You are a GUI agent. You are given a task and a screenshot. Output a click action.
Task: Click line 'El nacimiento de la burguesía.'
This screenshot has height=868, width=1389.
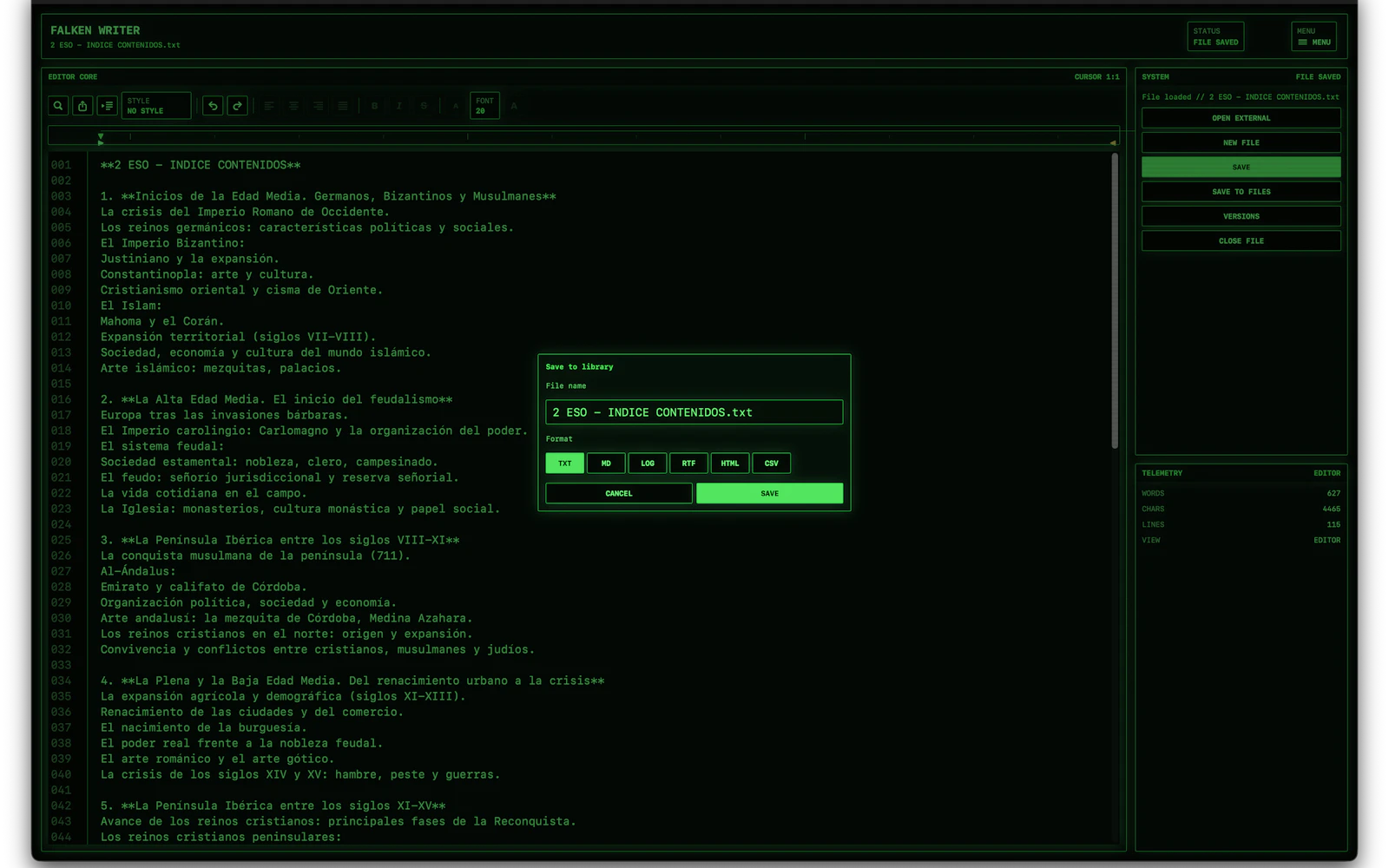[204, 727]
